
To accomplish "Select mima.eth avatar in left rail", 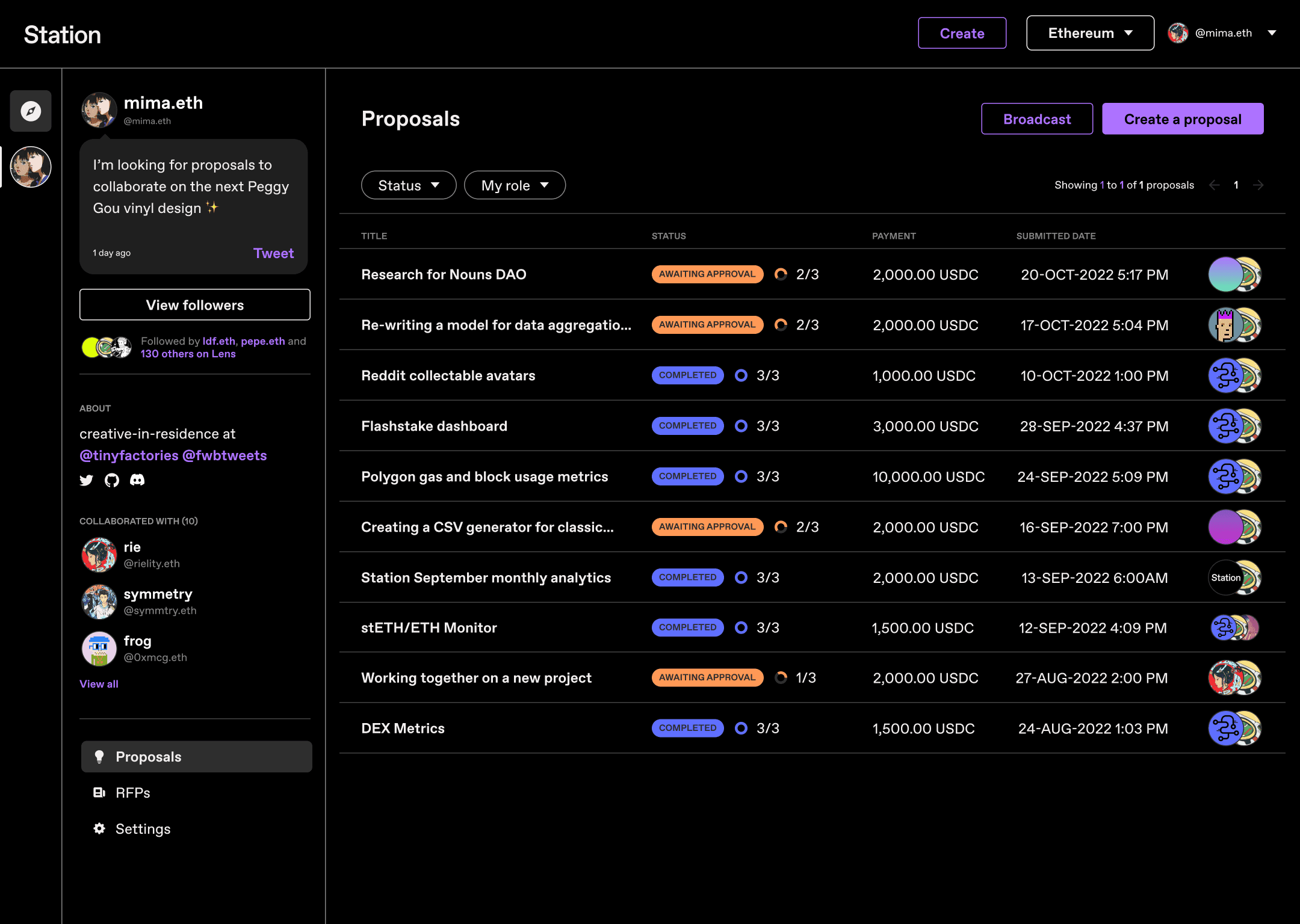I will coord(31,167).
